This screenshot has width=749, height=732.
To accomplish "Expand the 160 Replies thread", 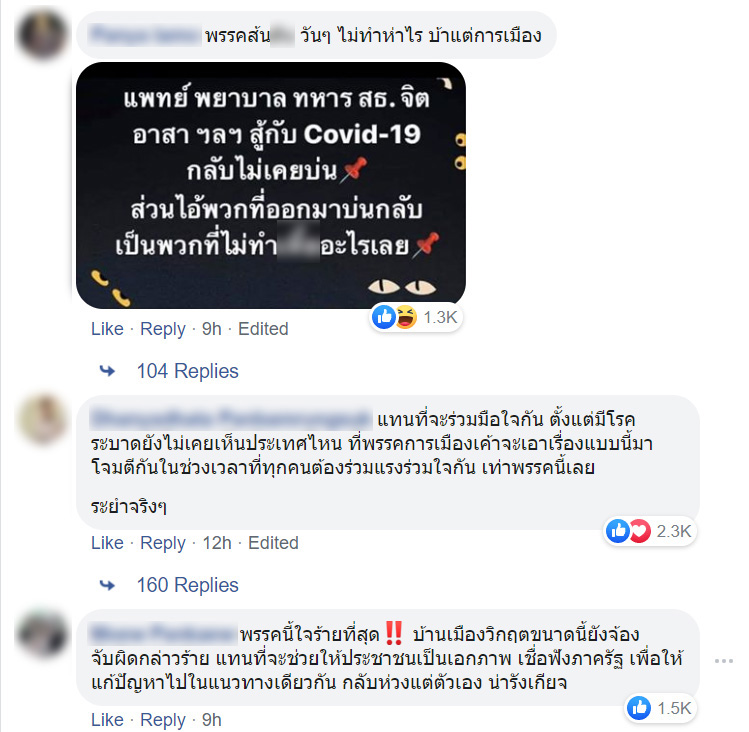I will (187, 585).
